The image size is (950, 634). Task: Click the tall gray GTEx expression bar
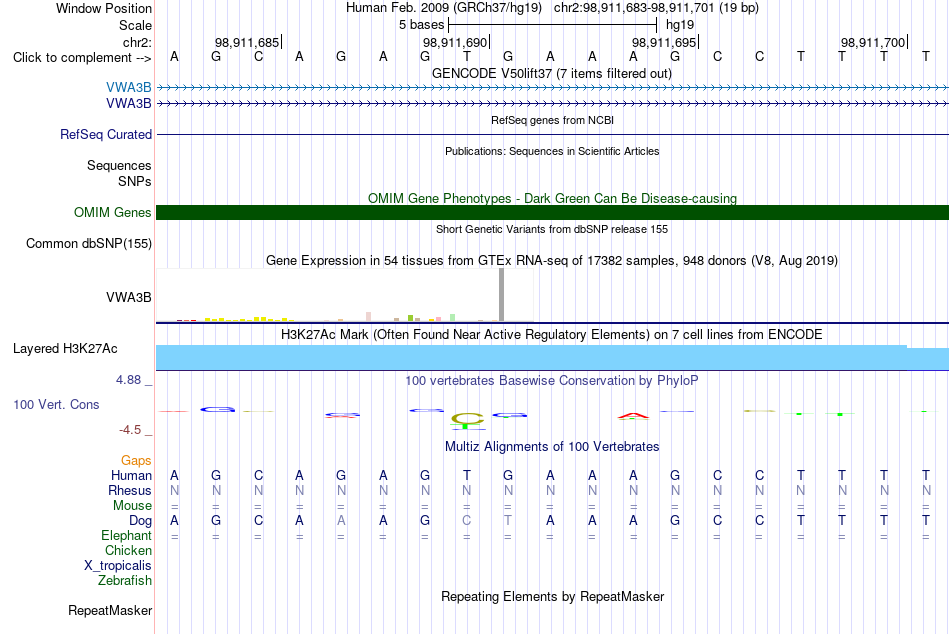[x=502, y=295]
